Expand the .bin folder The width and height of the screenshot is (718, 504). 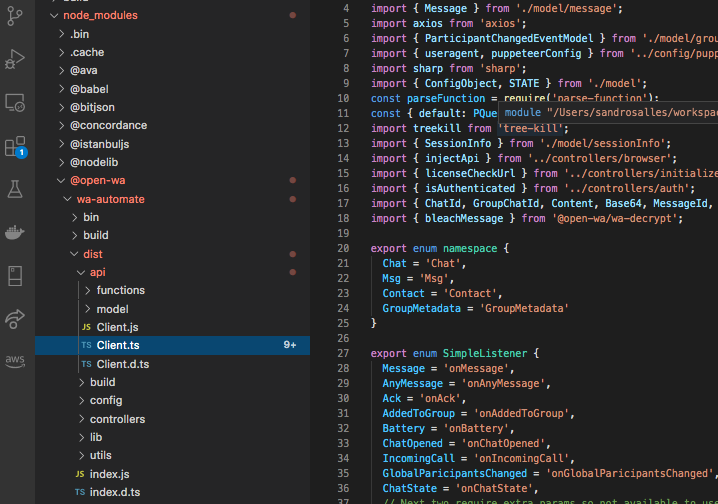(x=172, y=34)
